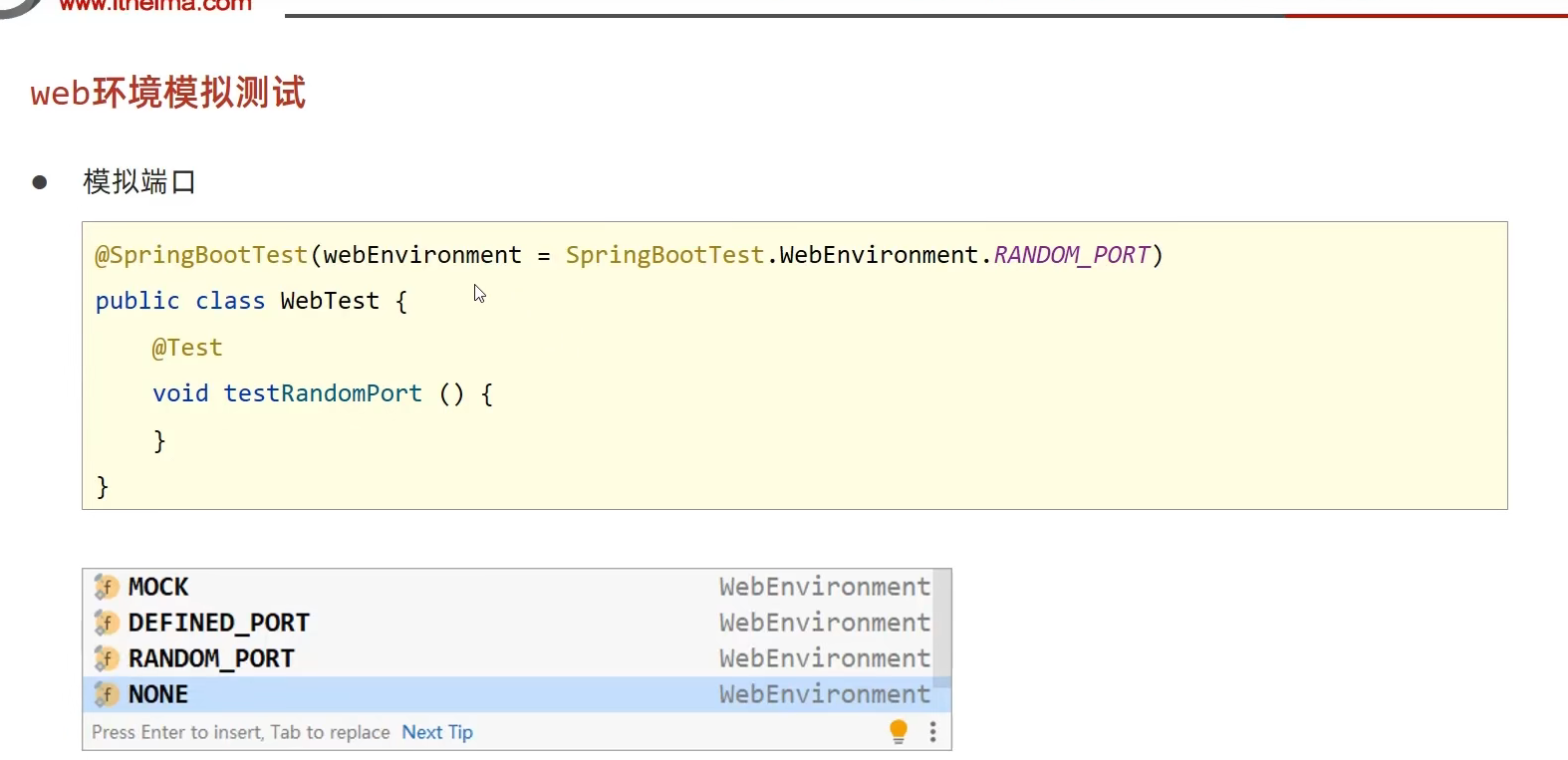The width and height of the screenshot is (1568, 760).
Task: Choose DEFINED_PORT completion entry
Action: coord(219,623)
